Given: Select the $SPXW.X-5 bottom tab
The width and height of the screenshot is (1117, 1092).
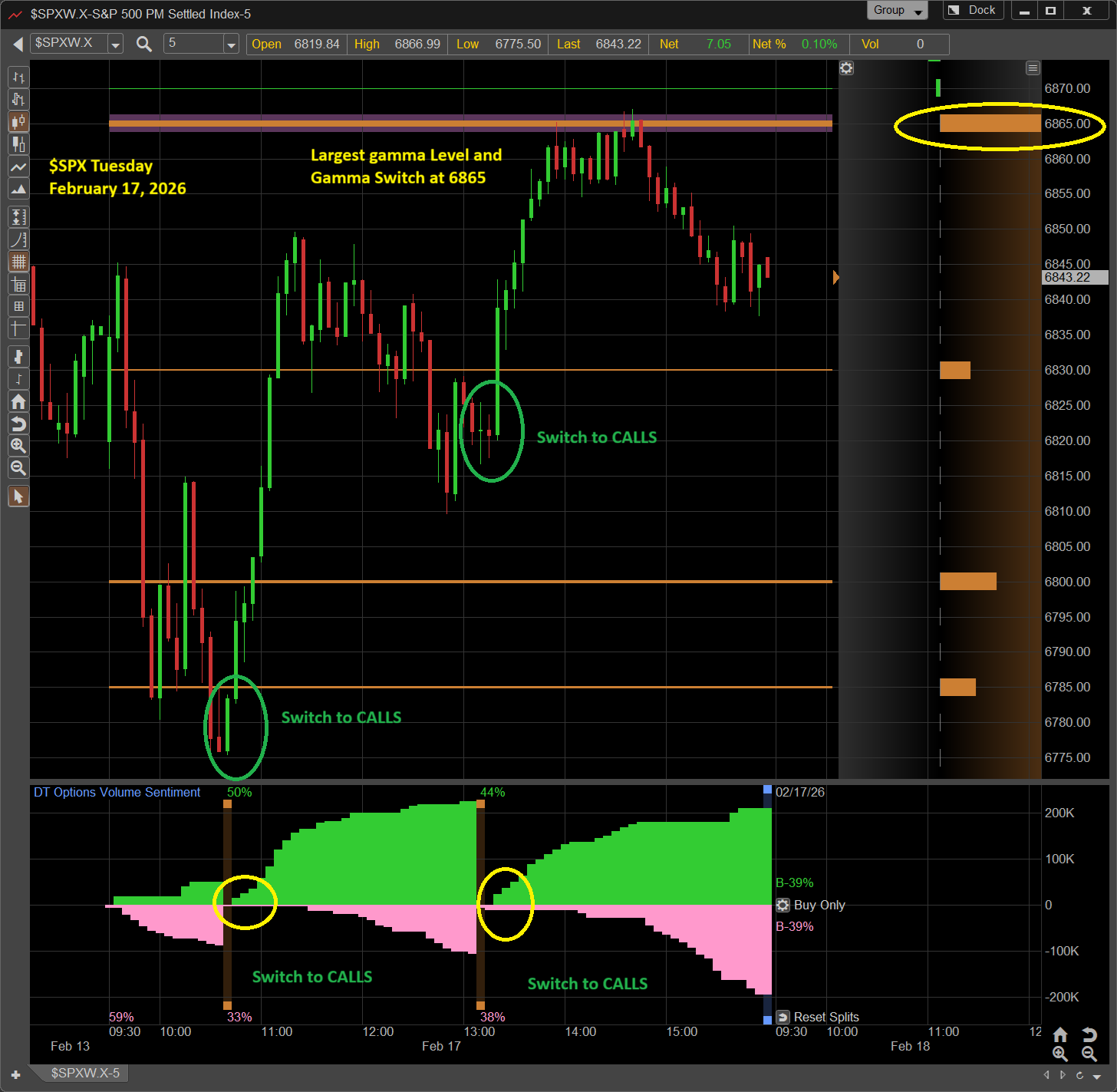Looking at the screenshot, I should point(85,1073).
